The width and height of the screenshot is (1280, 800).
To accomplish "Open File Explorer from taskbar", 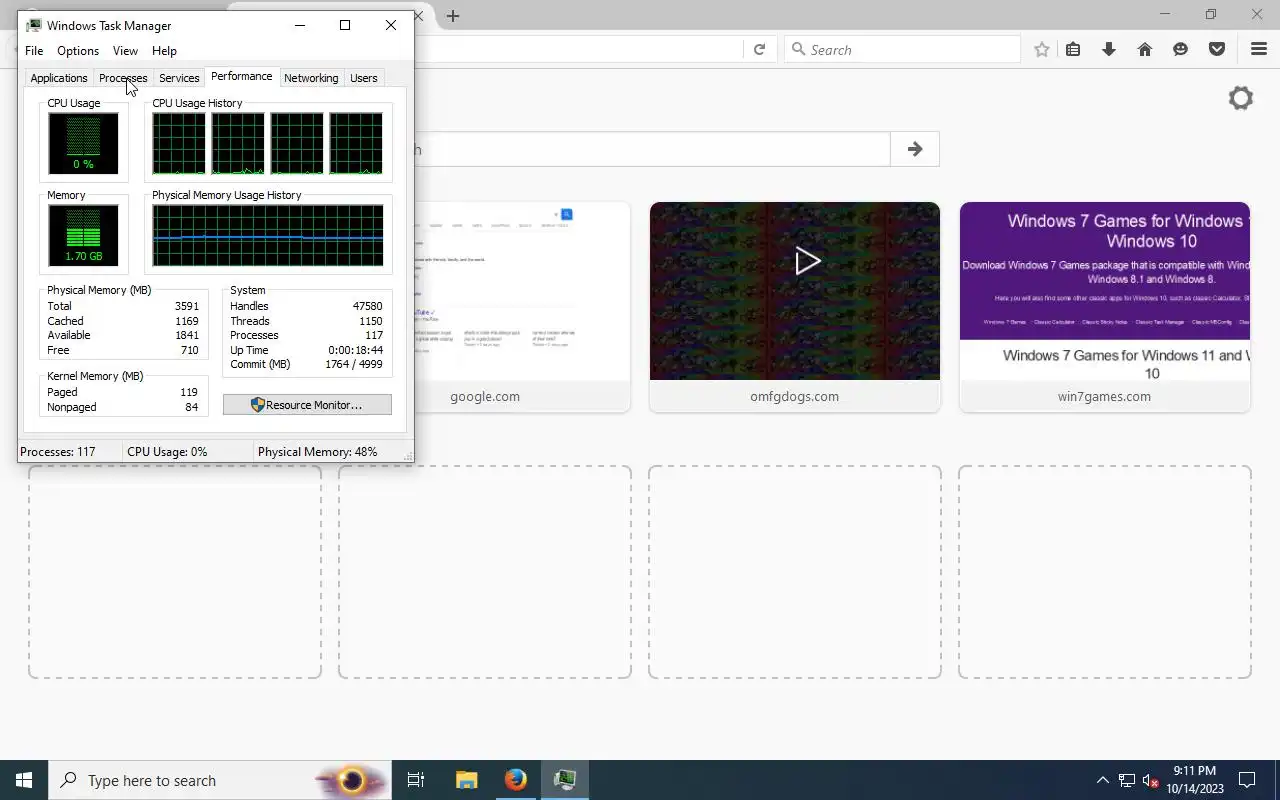I will (x=467, y=780).
